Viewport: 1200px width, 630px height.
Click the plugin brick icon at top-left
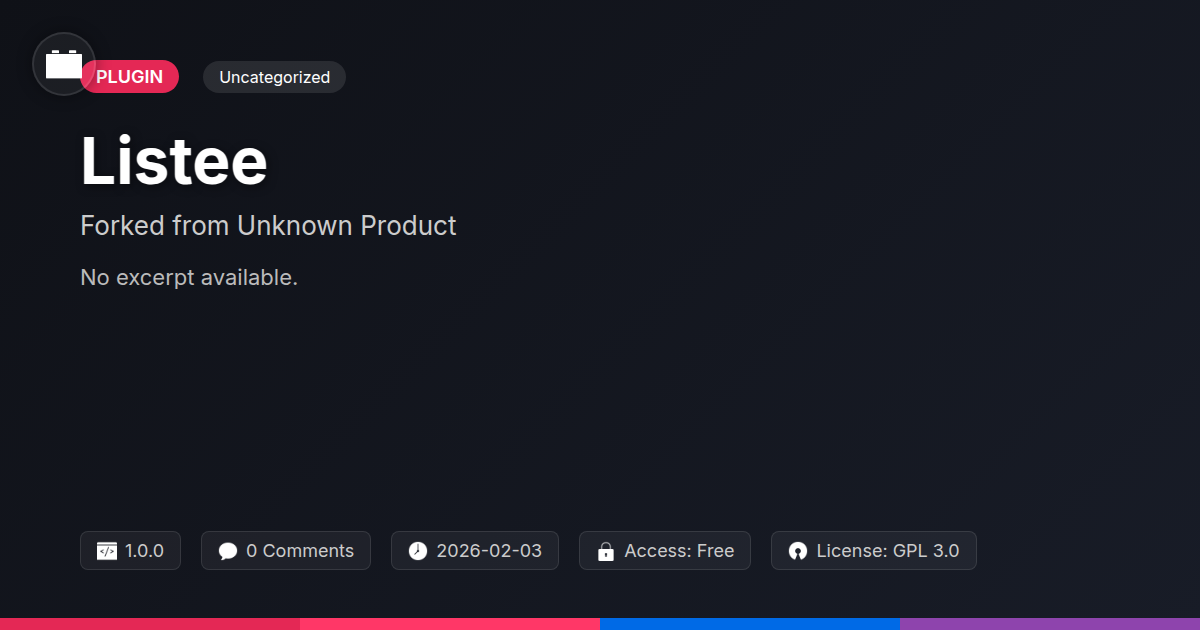click(x=64, y=65)
